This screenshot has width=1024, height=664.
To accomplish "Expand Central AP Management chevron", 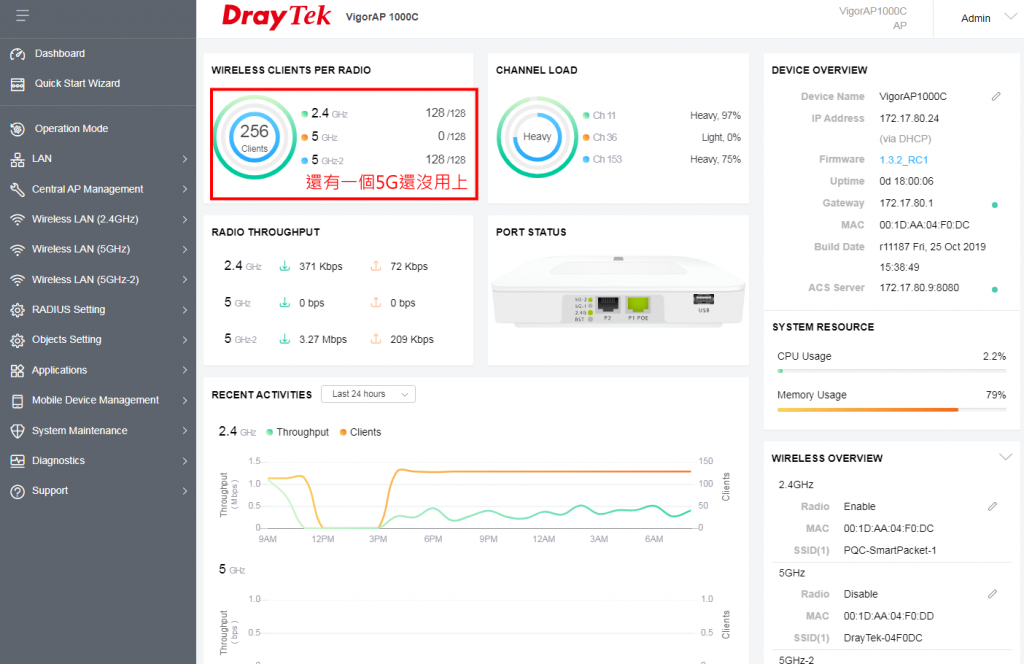I will point(185,189).
